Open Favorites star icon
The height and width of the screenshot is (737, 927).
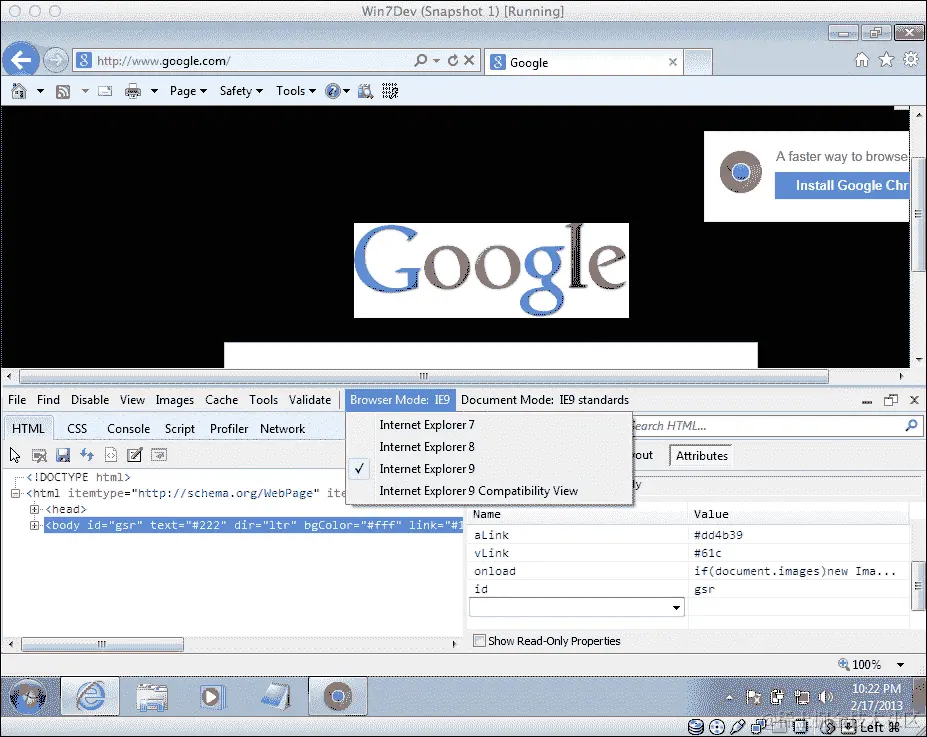pyautogui.click(x=886, y=60)
